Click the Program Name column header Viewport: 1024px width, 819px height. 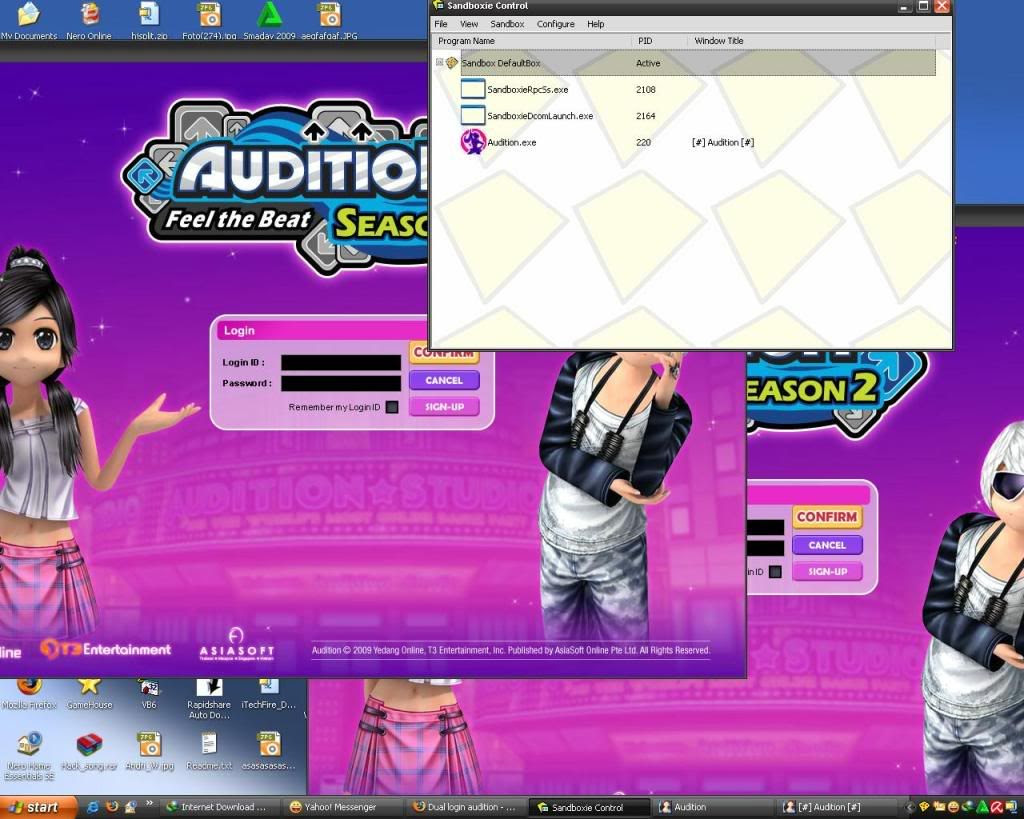pyautogui.click(x=532, y=40)
